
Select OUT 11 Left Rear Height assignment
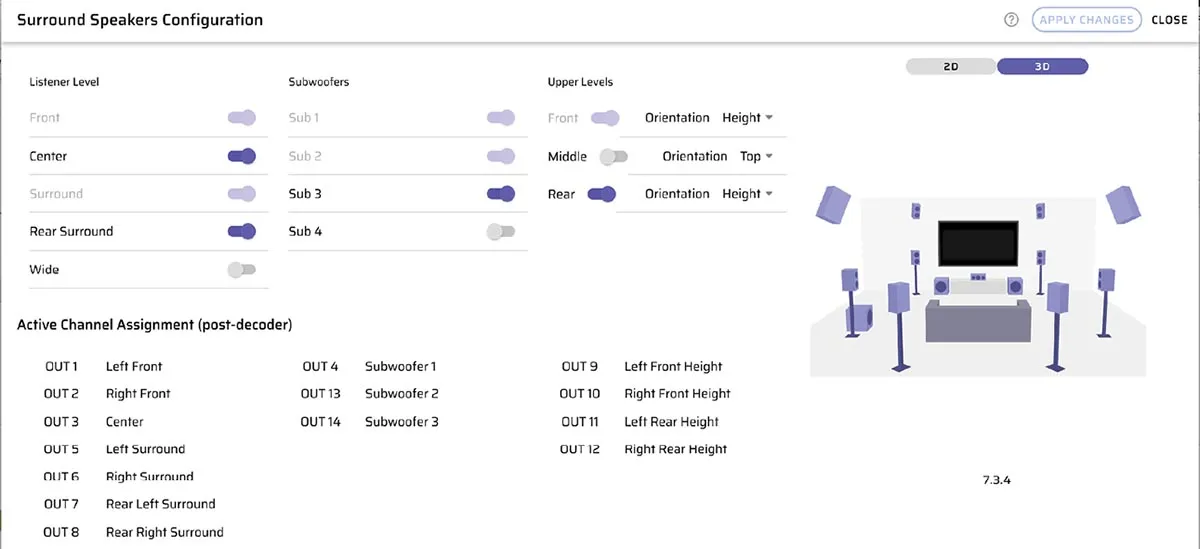639,422
